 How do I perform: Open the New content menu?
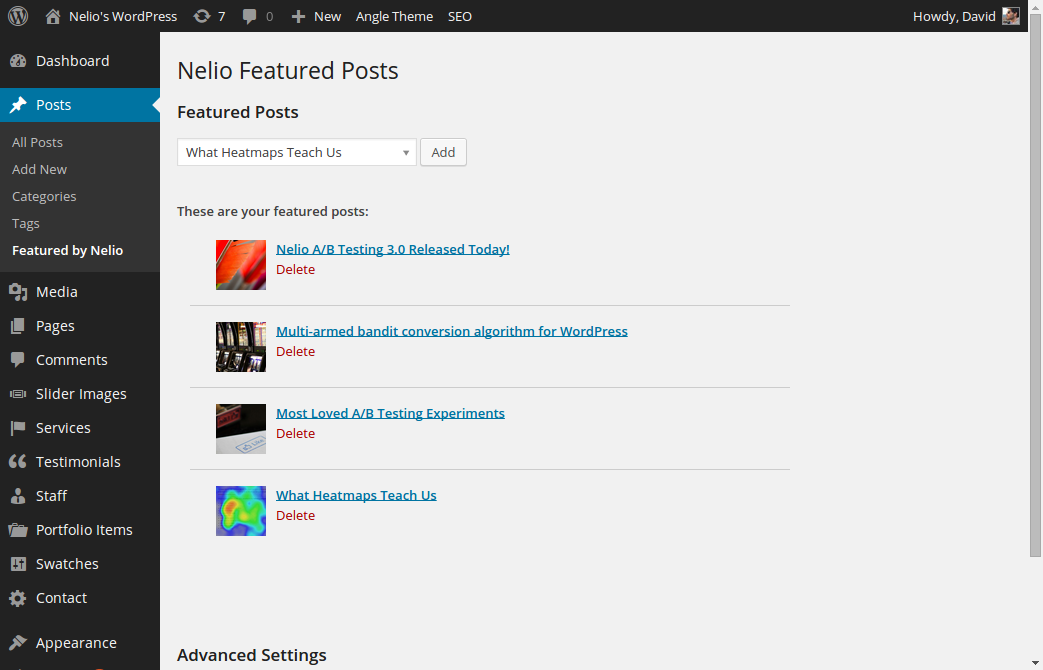pyautogui.click(x=317, y=17)
